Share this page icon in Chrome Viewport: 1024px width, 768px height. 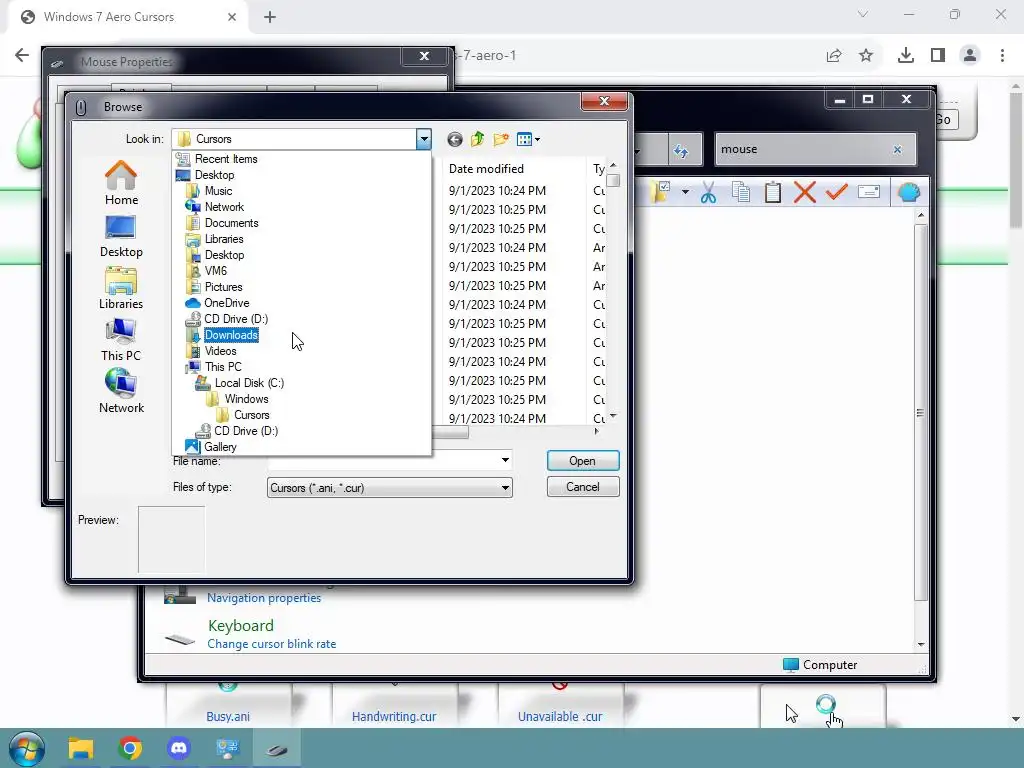coord(834,56)
